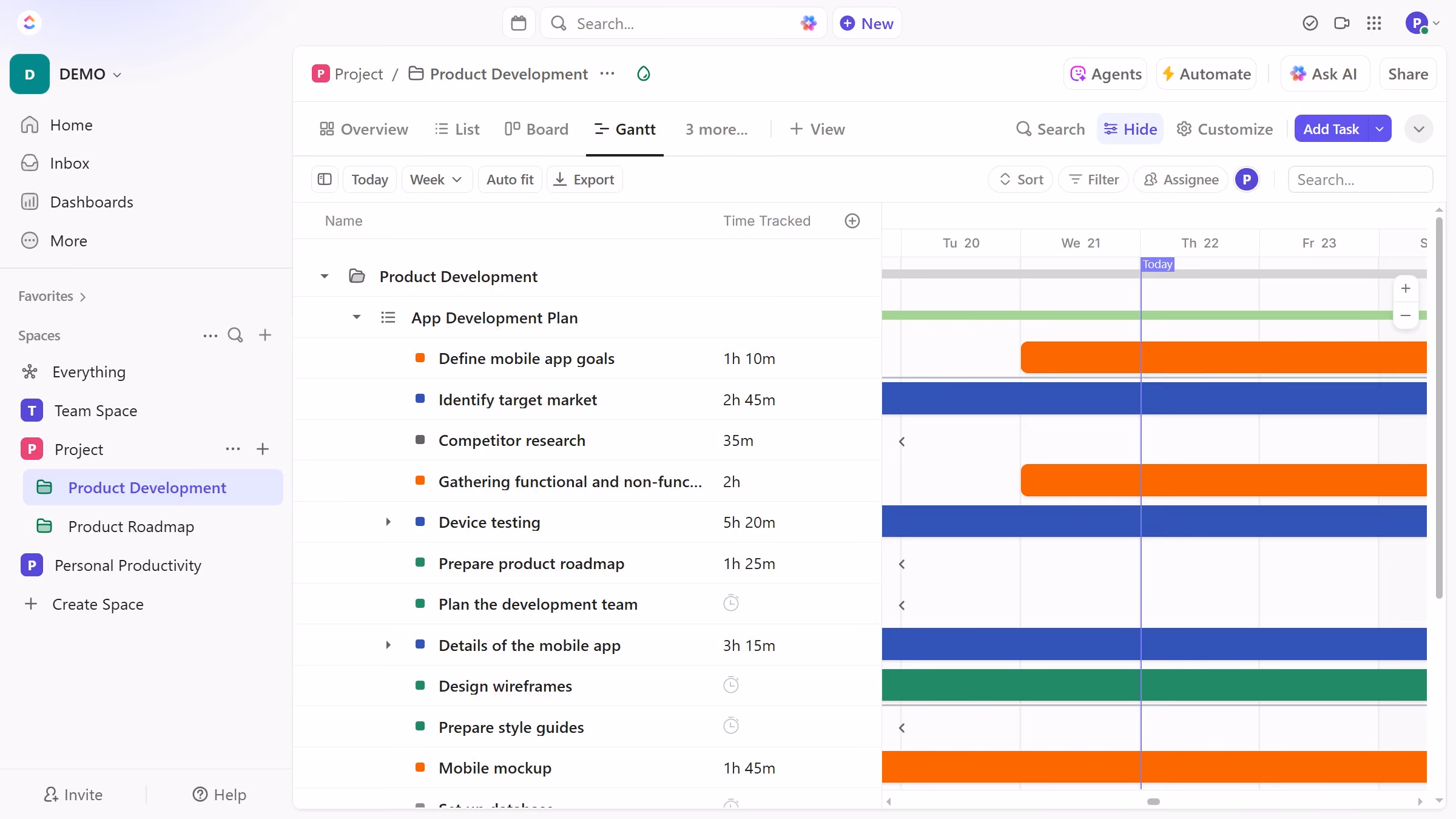Switch to Board view tab
This screenshot has width=1456, height=819.
coord(536,129)
